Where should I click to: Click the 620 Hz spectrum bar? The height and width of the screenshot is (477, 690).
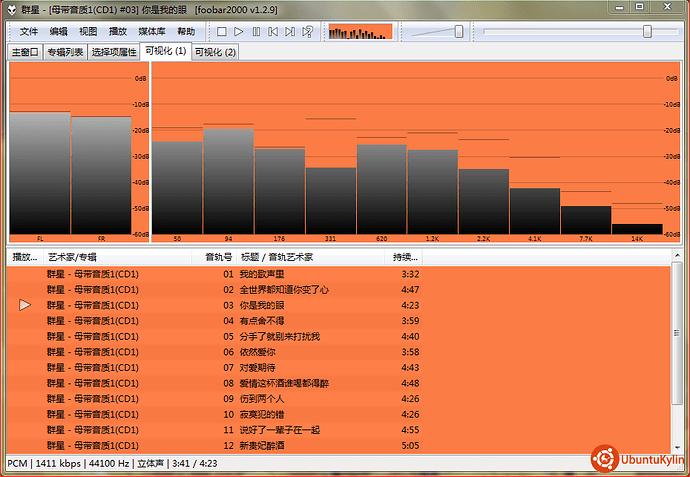[382, 189]
